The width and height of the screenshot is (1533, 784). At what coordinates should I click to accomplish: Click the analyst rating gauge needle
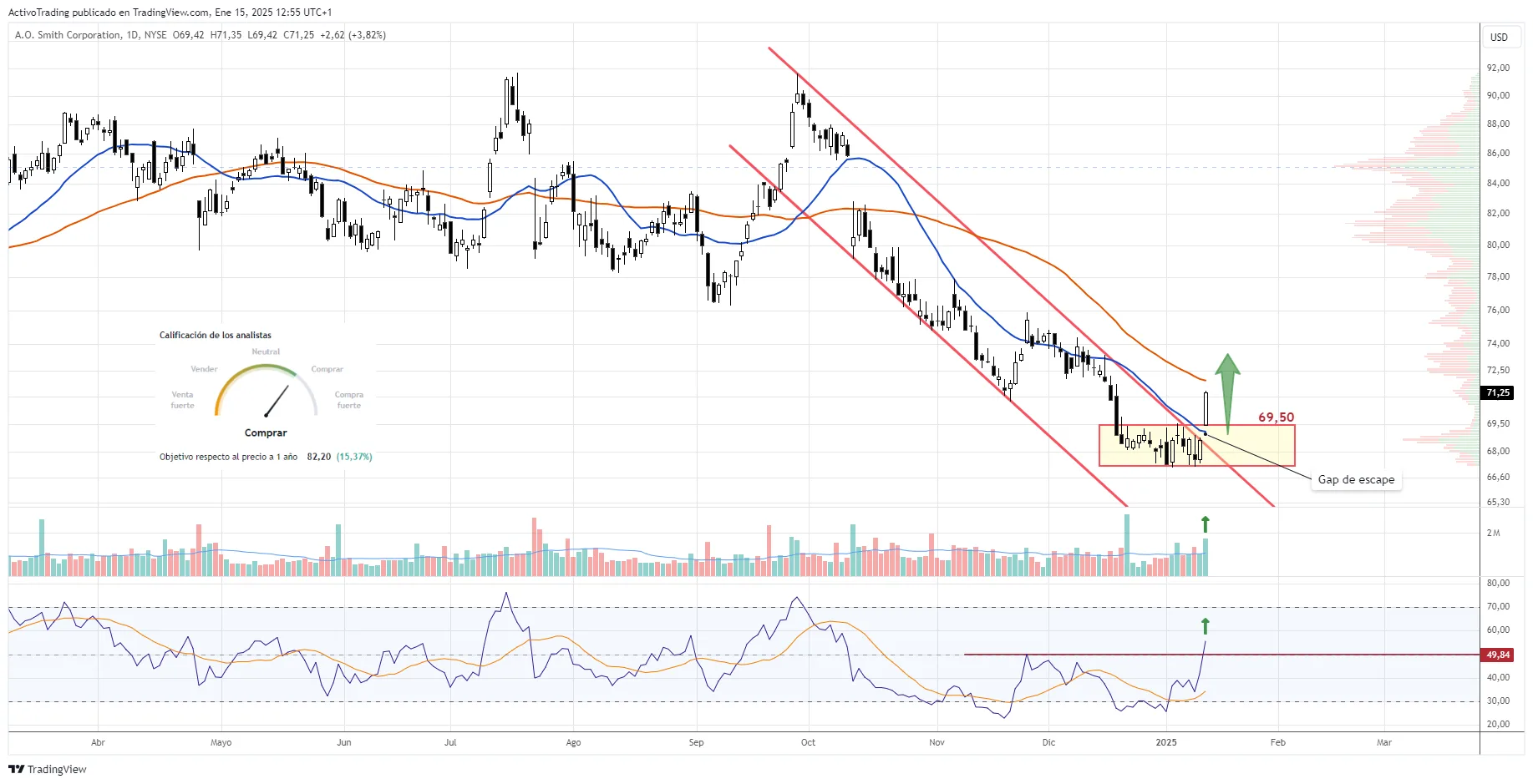click(277, 401)
